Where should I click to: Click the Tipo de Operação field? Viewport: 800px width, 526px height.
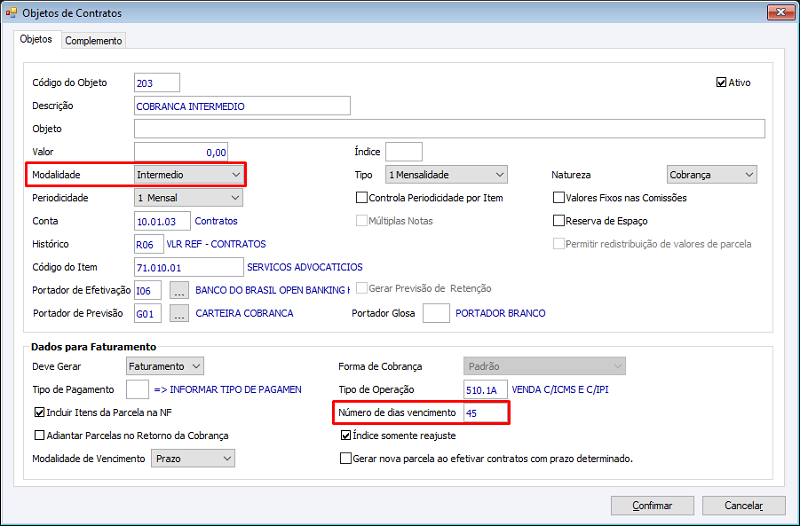coord(485,389)
